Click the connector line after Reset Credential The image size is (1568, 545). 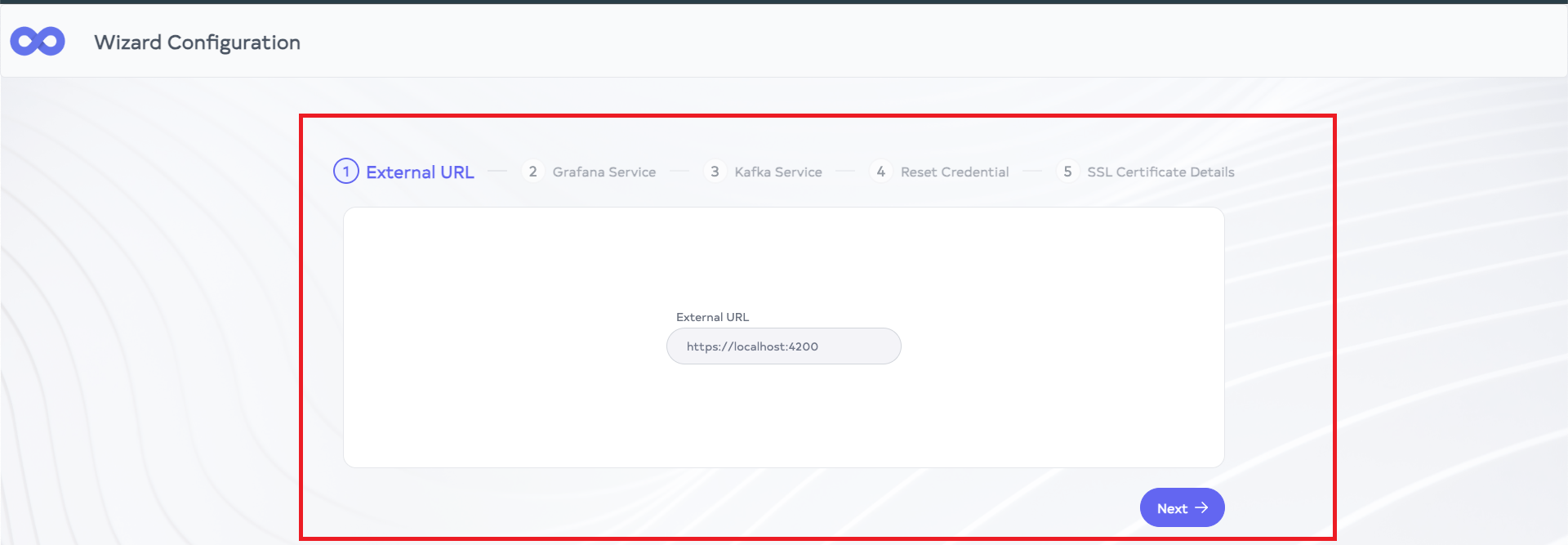click(x=1032, y=172)
